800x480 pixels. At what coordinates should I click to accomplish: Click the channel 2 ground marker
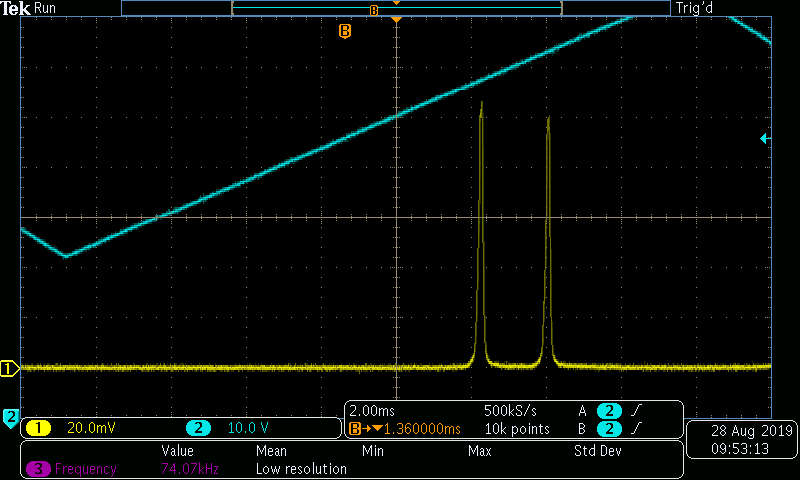[x=10, y=418]
